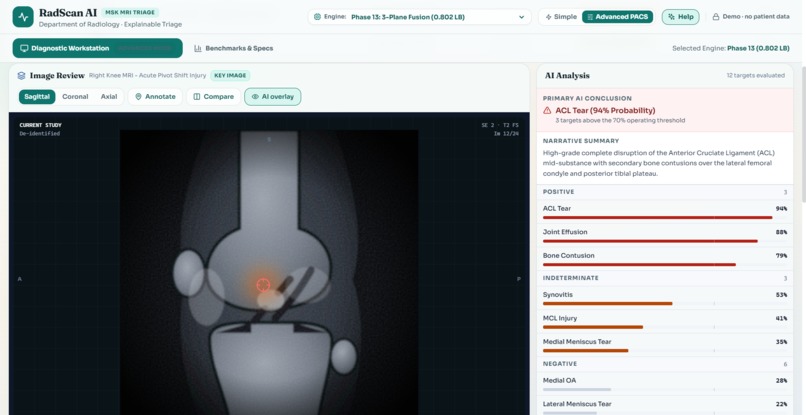Click the warning triangle icon in primary conclusion
The image size is (806, 415).
click(547, 111)
